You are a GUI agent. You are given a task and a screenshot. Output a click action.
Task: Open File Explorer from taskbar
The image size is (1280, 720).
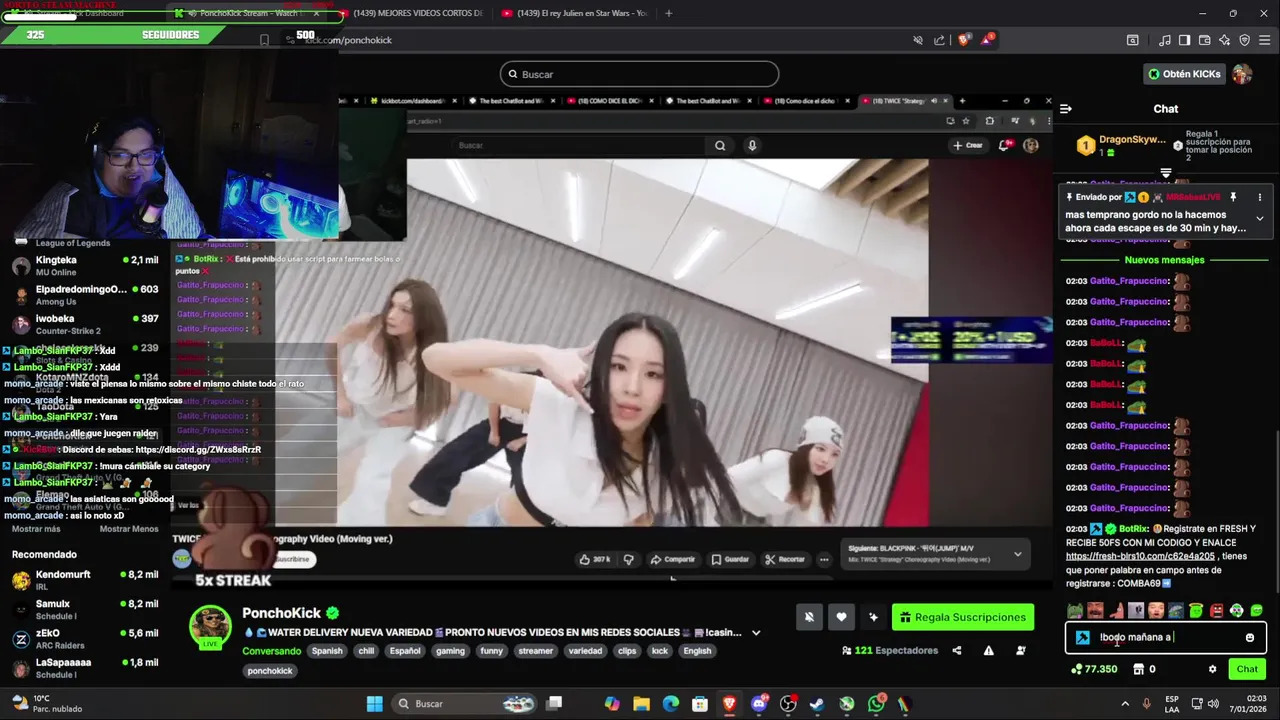[x=641, y=703]
